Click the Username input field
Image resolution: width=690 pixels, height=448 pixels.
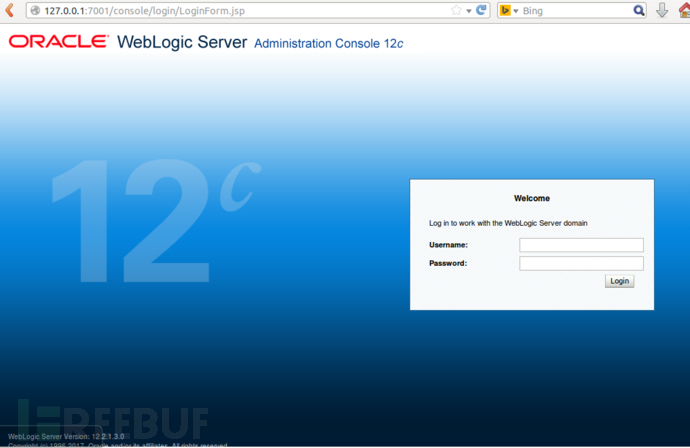coord(581,245)
